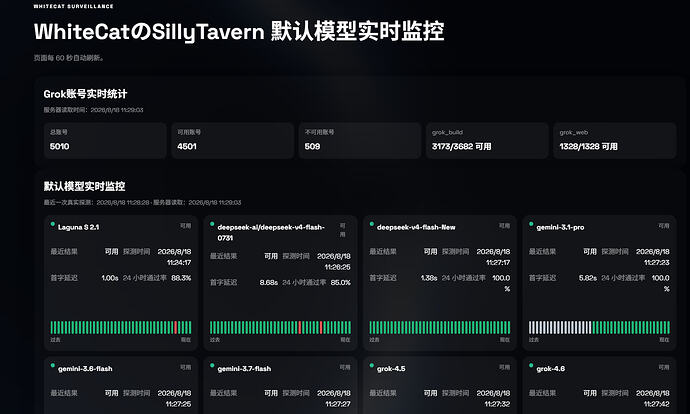Click the 服务器读取时间 timestamp under Grok stats
The height and width of the screenshot is (414, 690).
(x=93, y=110)
